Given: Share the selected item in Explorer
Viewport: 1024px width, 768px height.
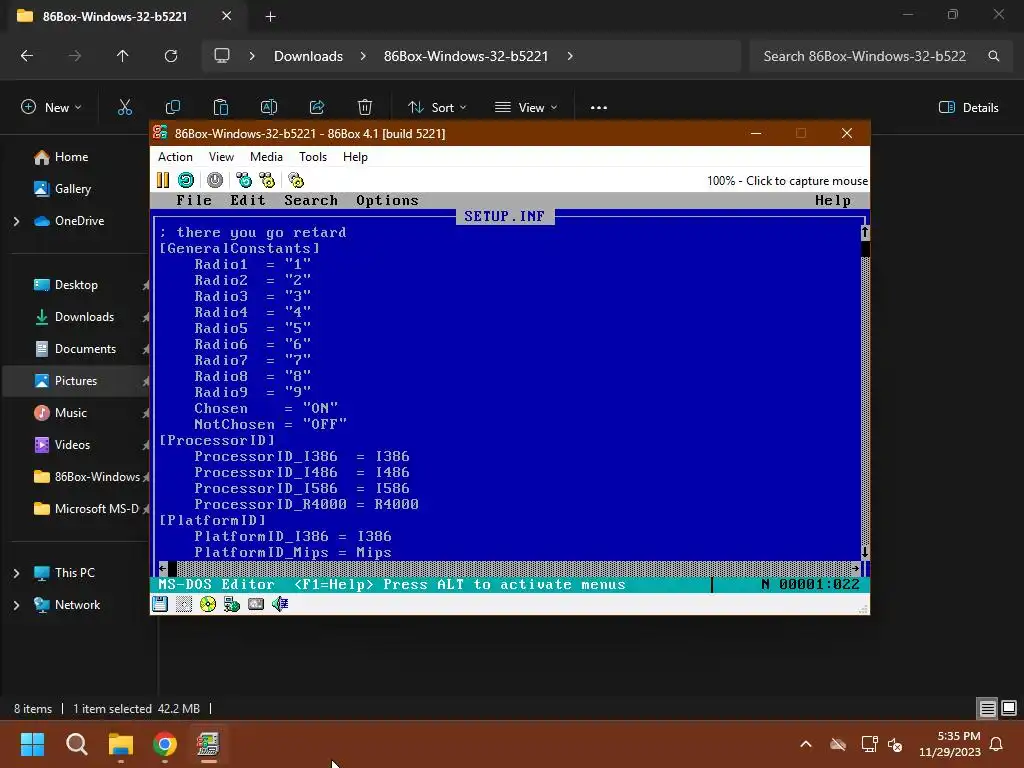Looking at the screenshot, I should (317, 107).
